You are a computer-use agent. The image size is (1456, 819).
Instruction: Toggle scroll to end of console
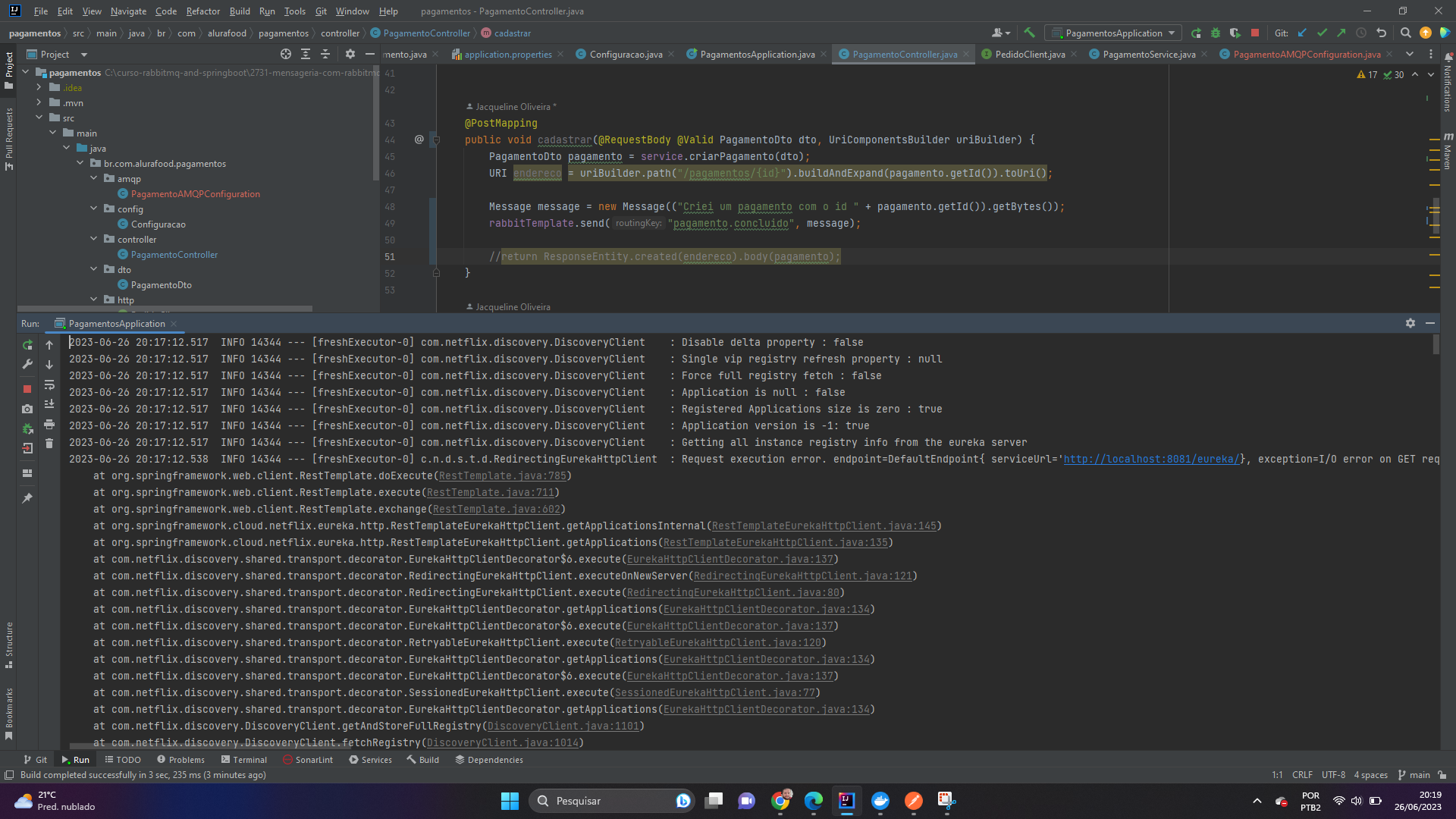pos(49,404)
